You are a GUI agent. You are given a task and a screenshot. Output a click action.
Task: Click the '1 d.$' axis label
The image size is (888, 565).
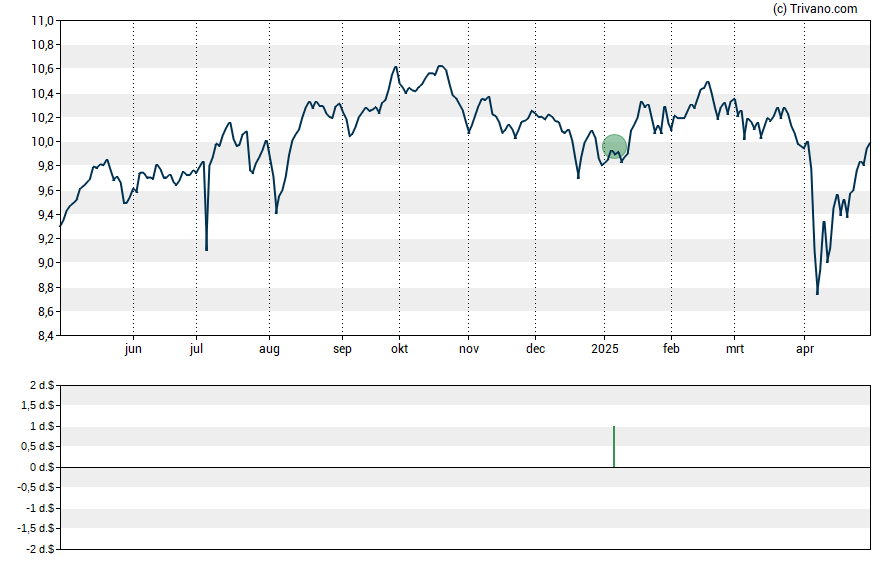pos(42,426)
